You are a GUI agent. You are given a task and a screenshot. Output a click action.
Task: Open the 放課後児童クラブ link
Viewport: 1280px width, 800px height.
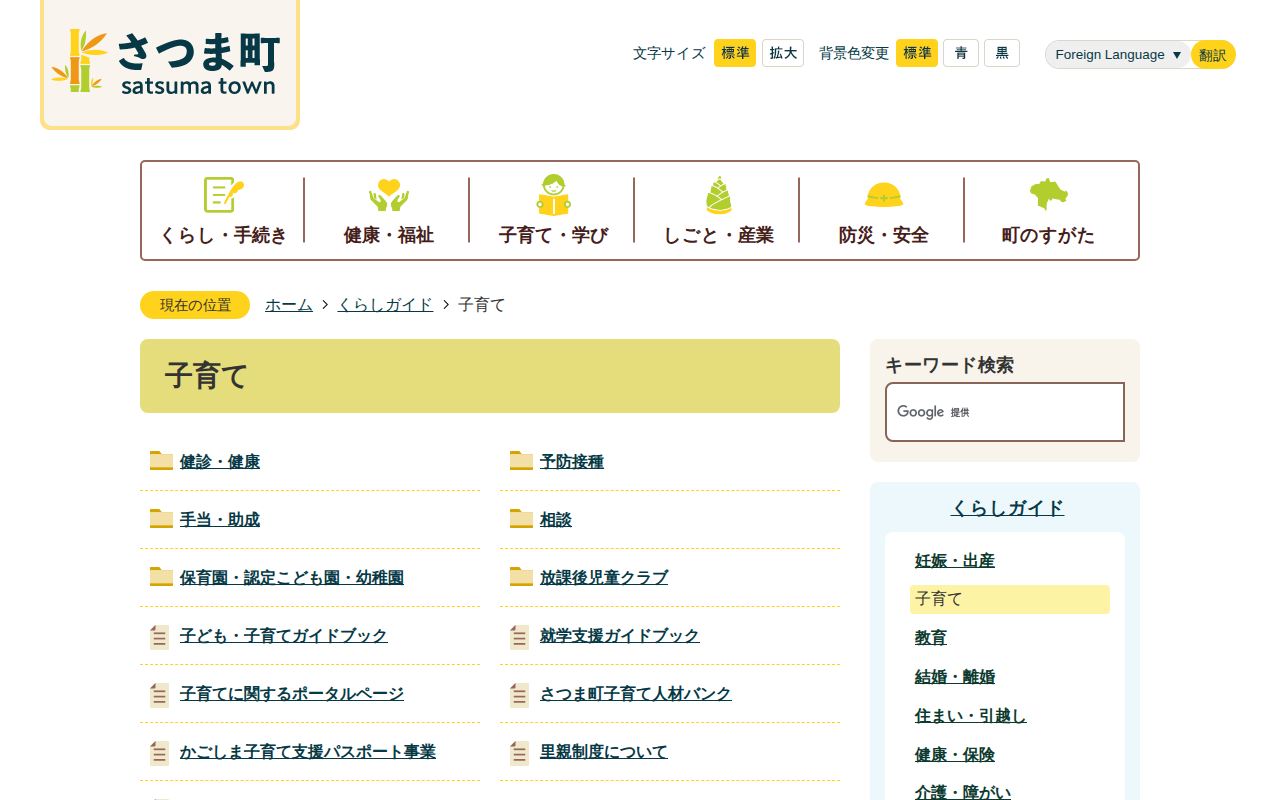click(x=604, y=578)
